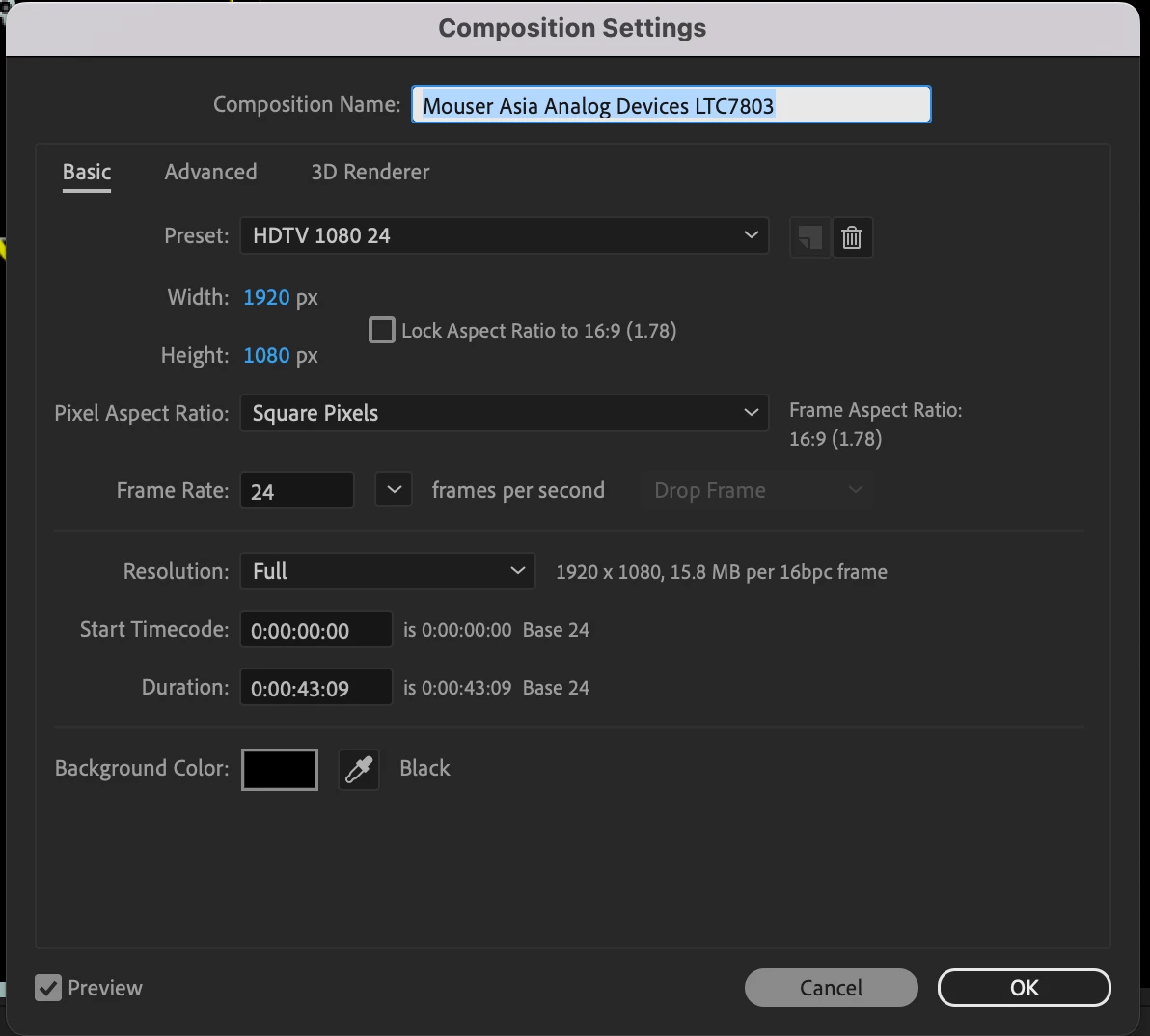Click the Cancel button
Viewport: 1150px width, 1036px height.
point(831,988)
